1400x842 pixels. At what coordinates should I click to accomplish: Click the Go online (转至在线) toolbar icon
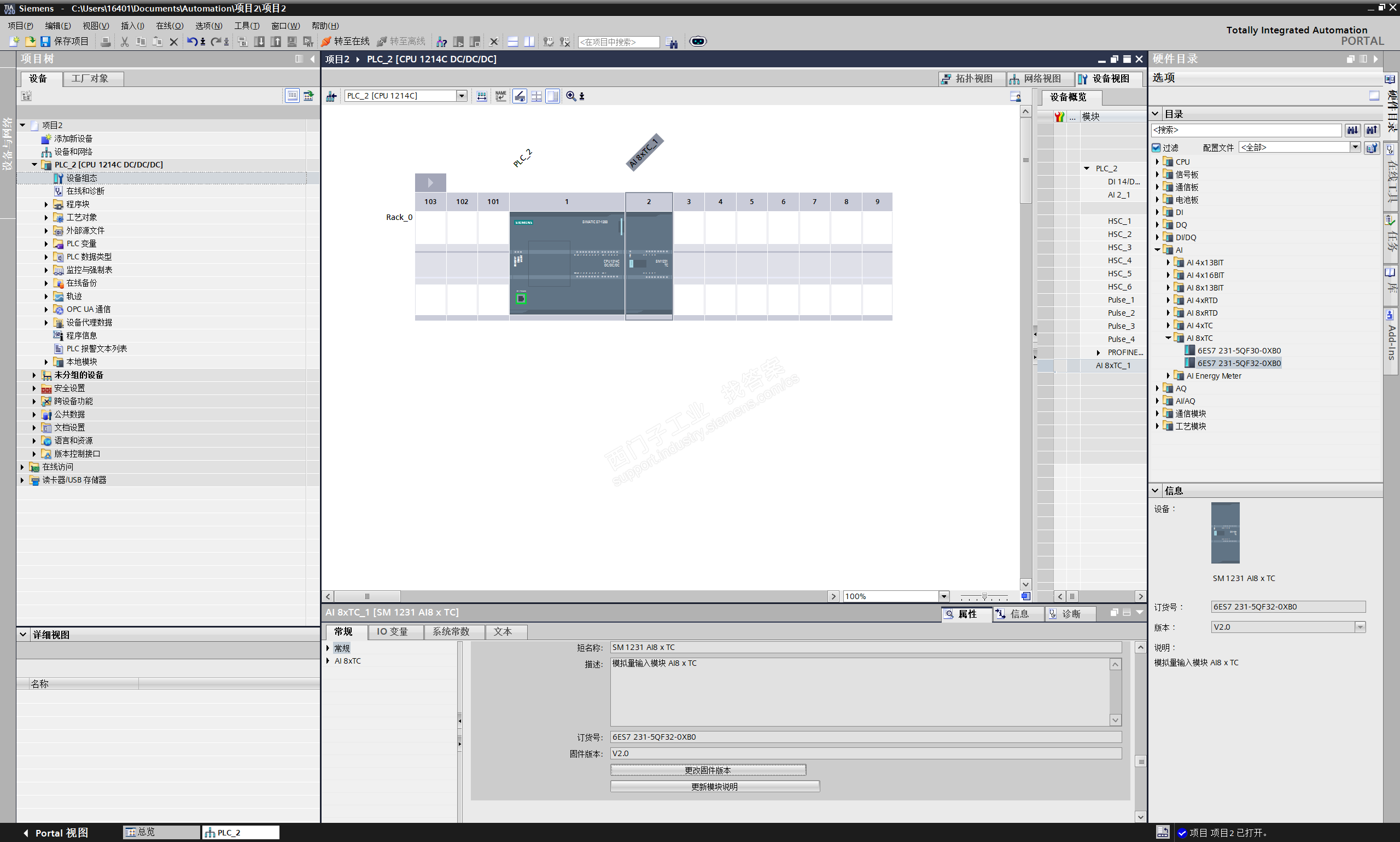(326, 42)
